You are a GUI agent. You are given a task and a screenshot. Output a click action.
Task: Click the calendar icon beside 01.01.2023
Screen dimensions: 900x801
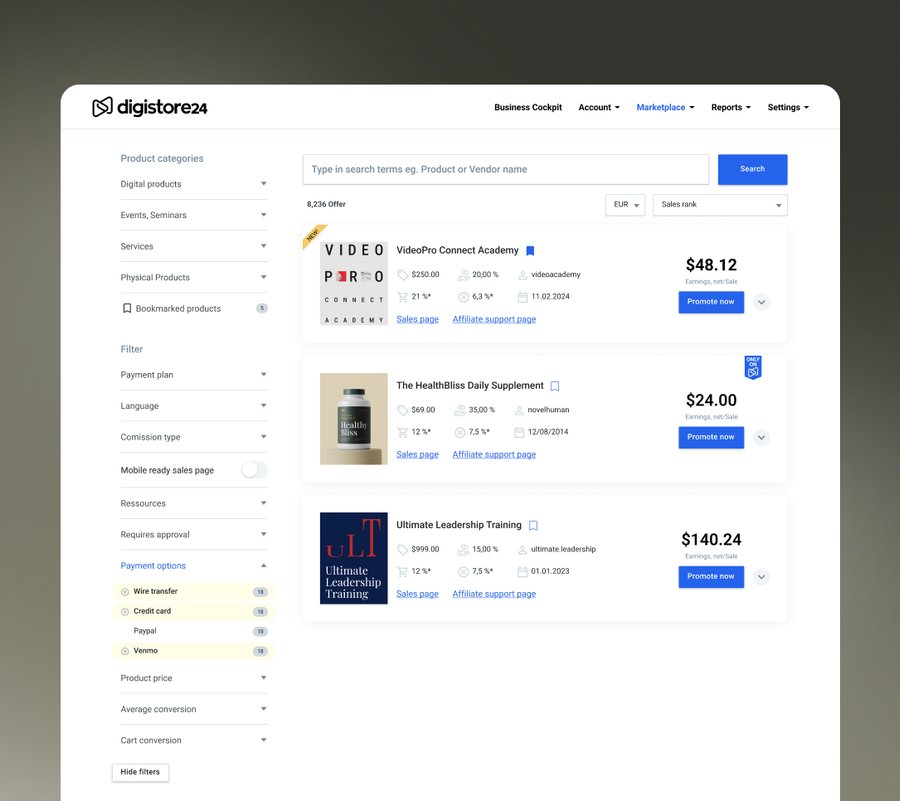coord(522,571)
